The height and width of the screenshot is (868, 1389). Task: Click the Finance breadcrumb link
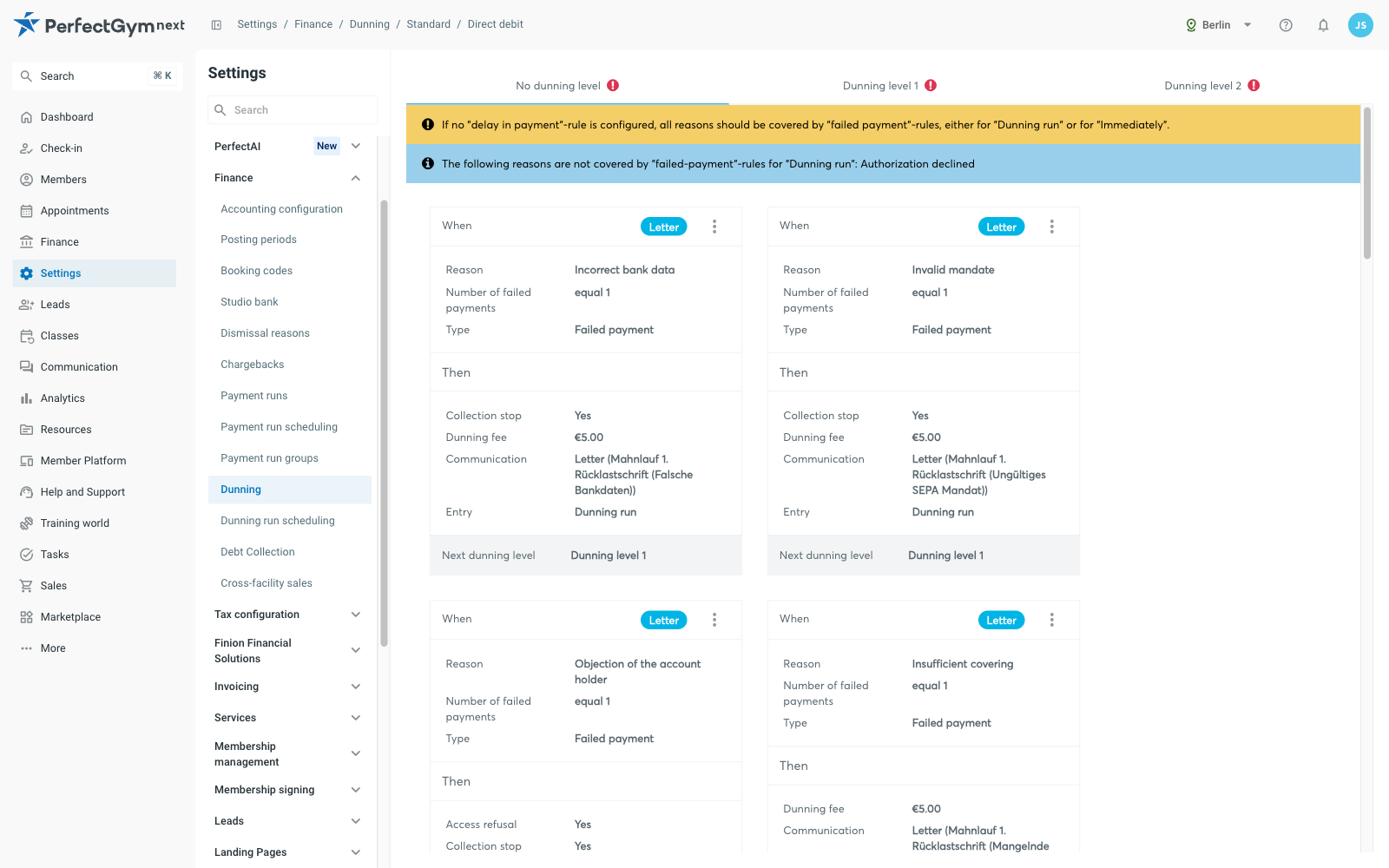click(x=313, y=24)
